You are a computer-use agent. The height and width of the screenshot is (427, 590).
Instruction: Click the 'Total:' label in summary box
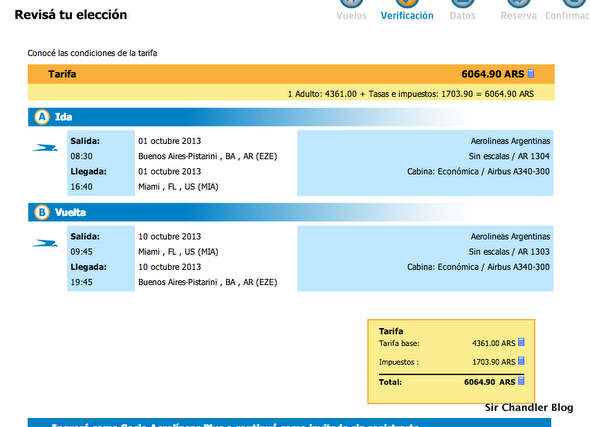pyautogui.click(x=390, y=382)
